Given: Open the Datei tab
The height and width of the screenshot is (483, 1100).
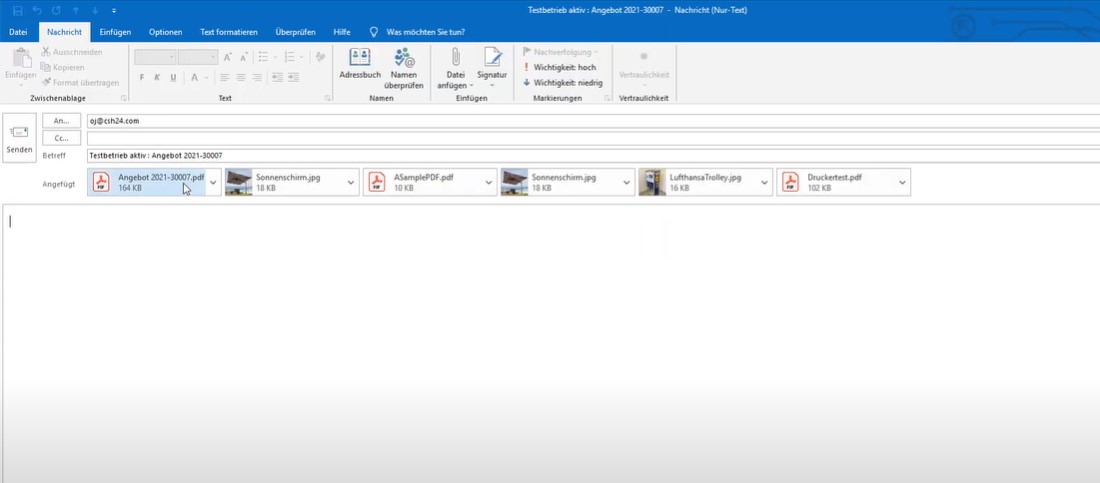Looking at the screenshot, I should (x=18, y=32).
